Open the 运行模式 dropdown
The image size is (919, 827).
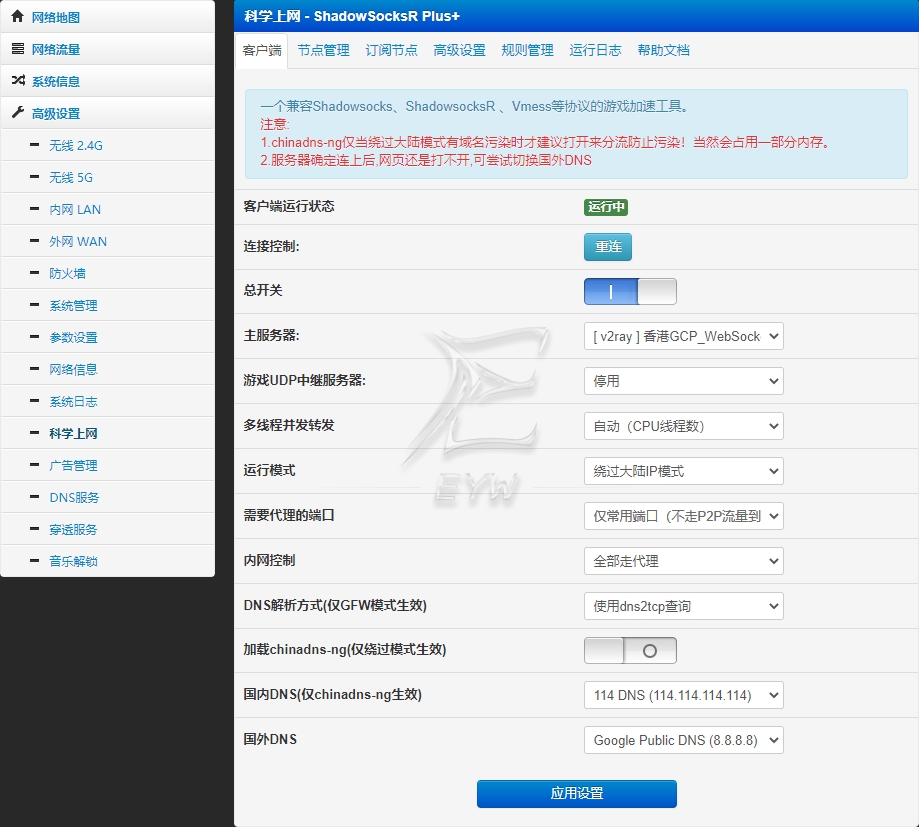click(x=683, y=471)
